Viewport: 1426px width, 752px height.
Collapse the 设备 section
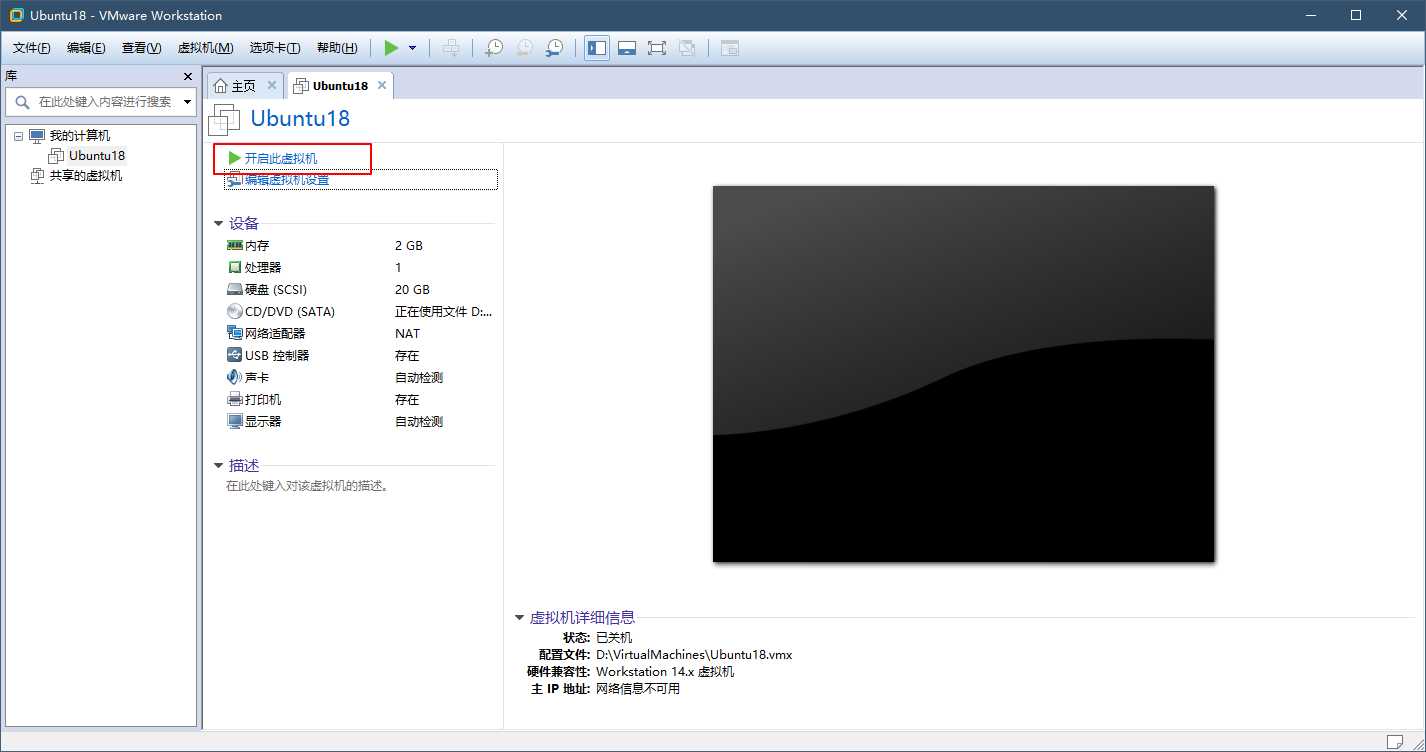(219, 224)
